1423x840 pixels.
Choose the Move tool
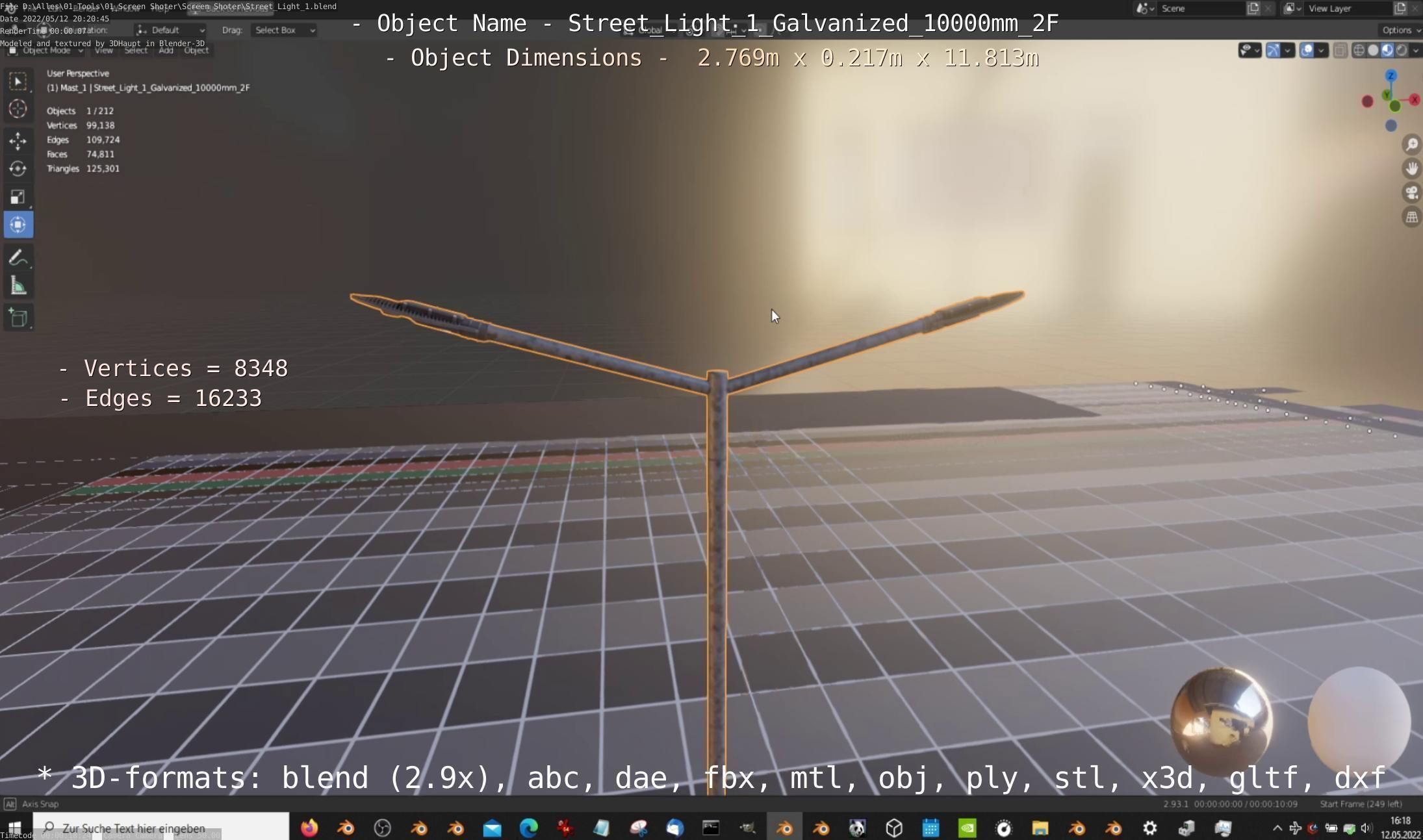click(18, 140)
